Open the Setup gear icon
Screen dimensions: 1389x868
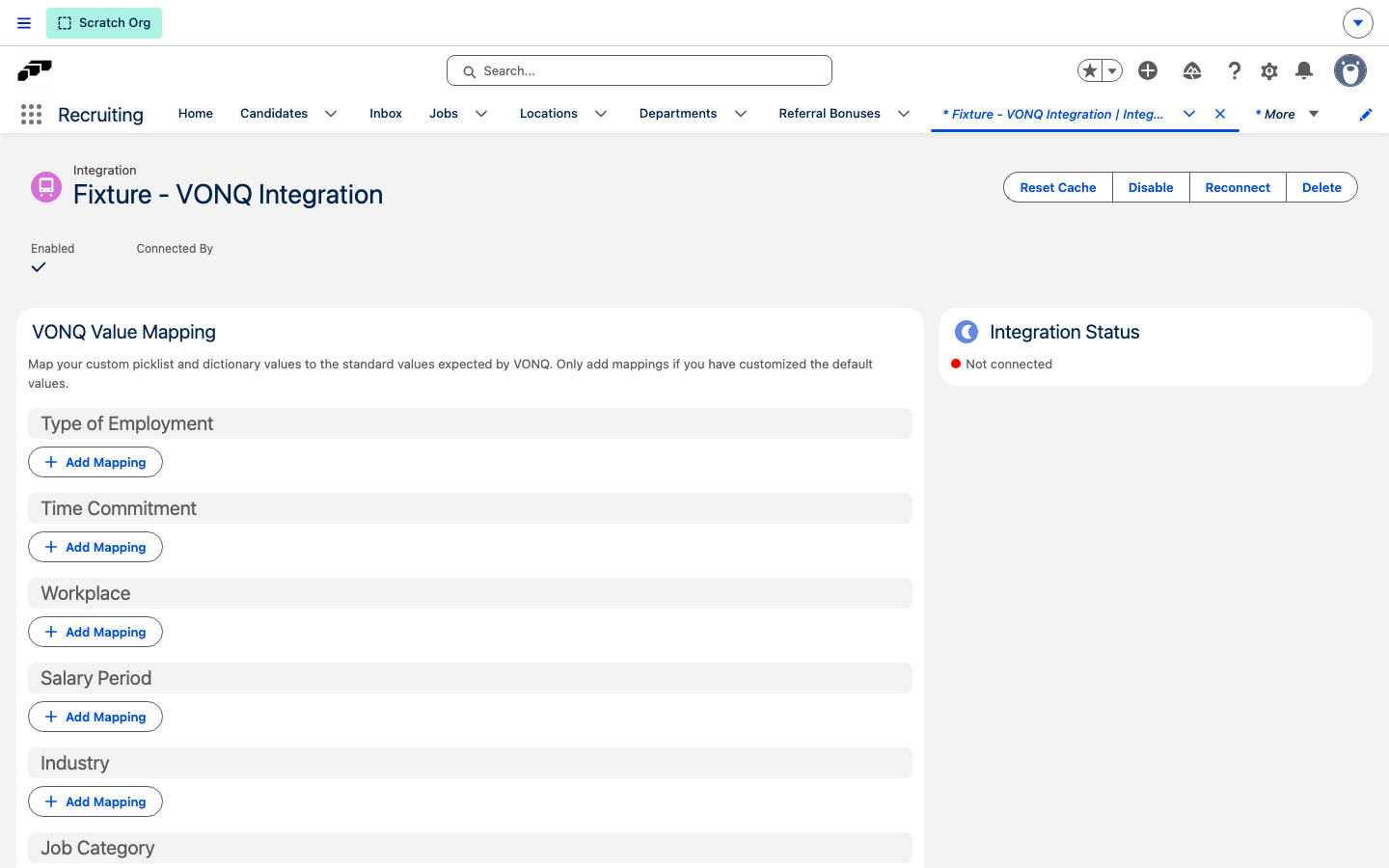1269,70
